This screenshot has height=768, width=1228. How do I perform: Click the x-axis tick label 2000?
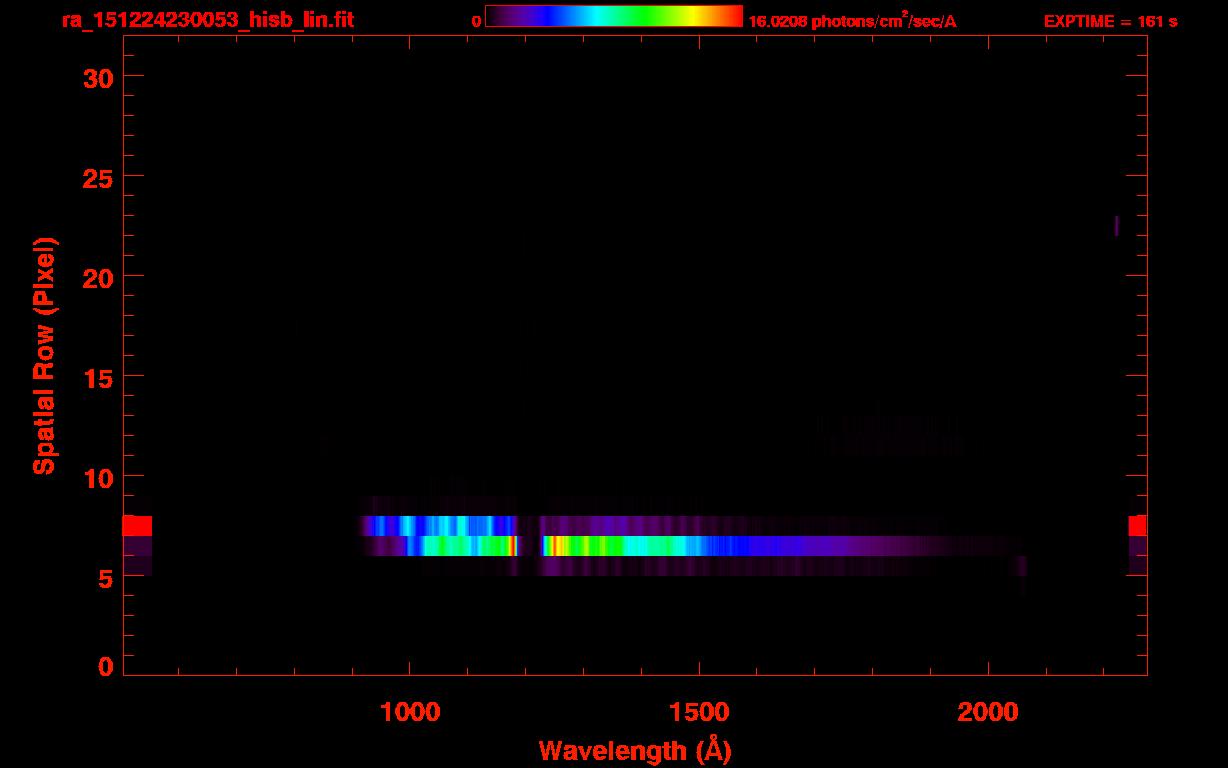[988, 712]
